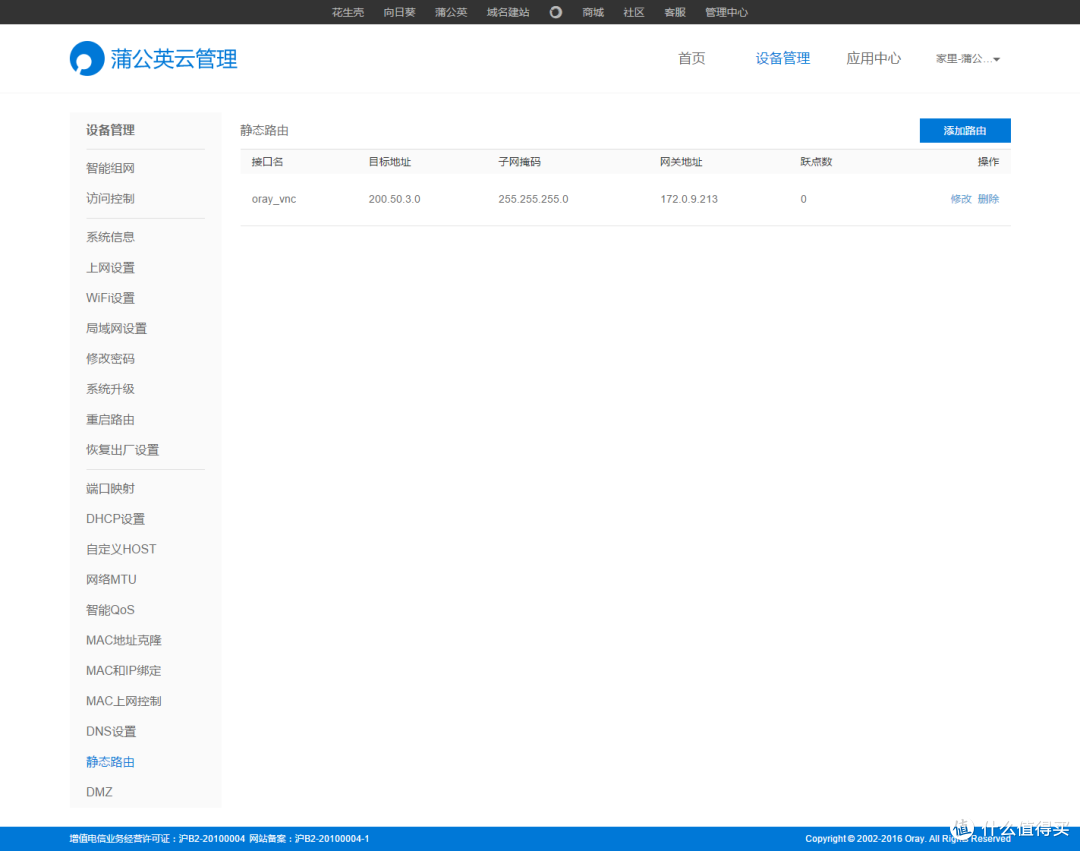Screen dimensions: 1080x851
Task: Open 网络MTU in the sidebar
Action: tap(111, 579)
